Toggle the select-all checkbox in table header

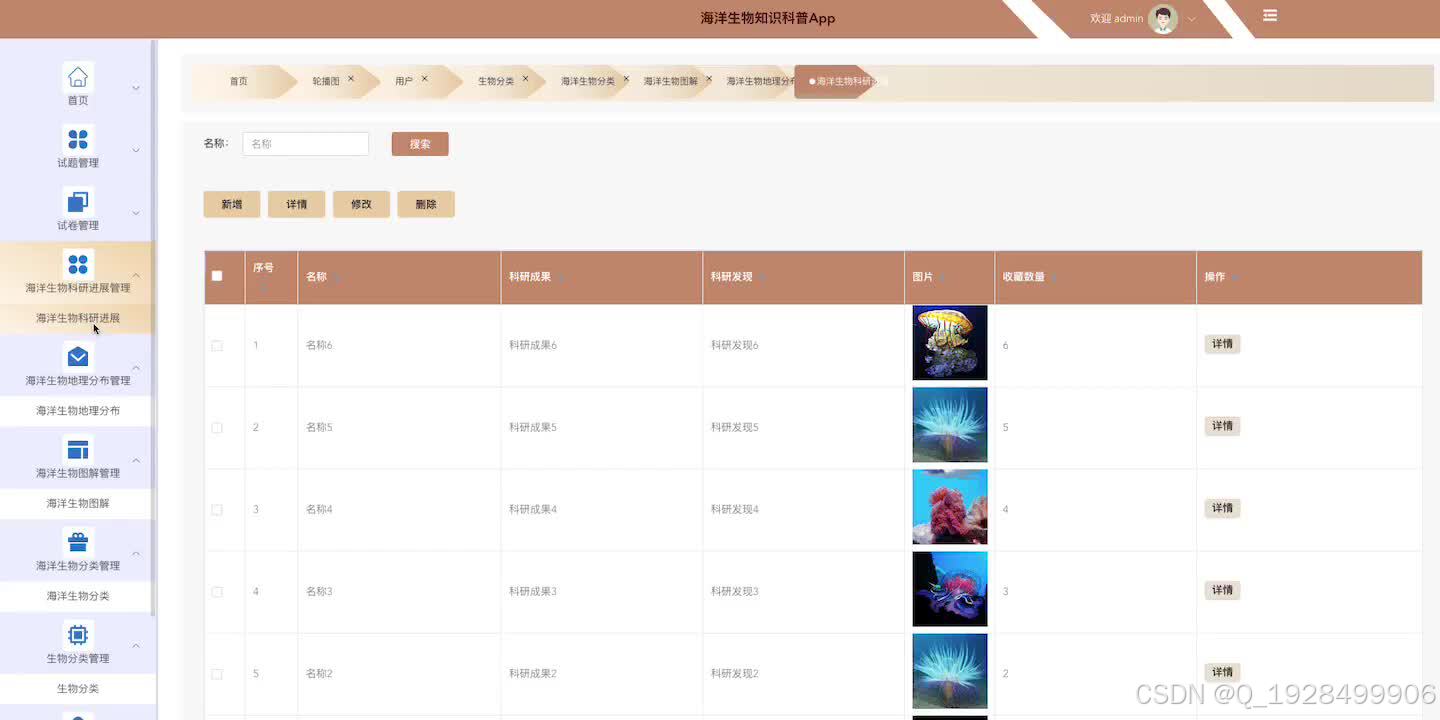[217, 276]
